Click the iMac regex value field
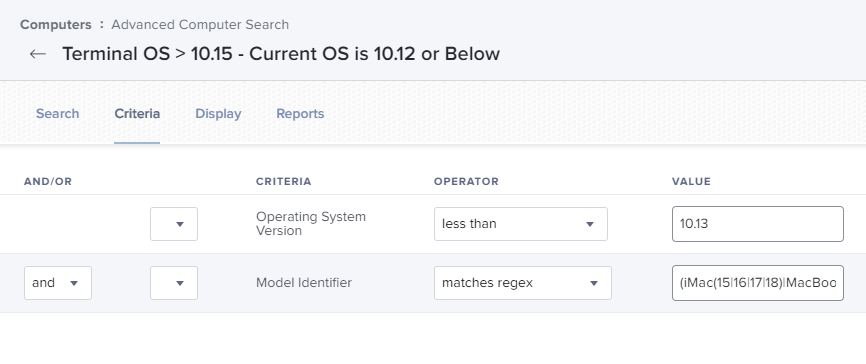 [758, 283]
